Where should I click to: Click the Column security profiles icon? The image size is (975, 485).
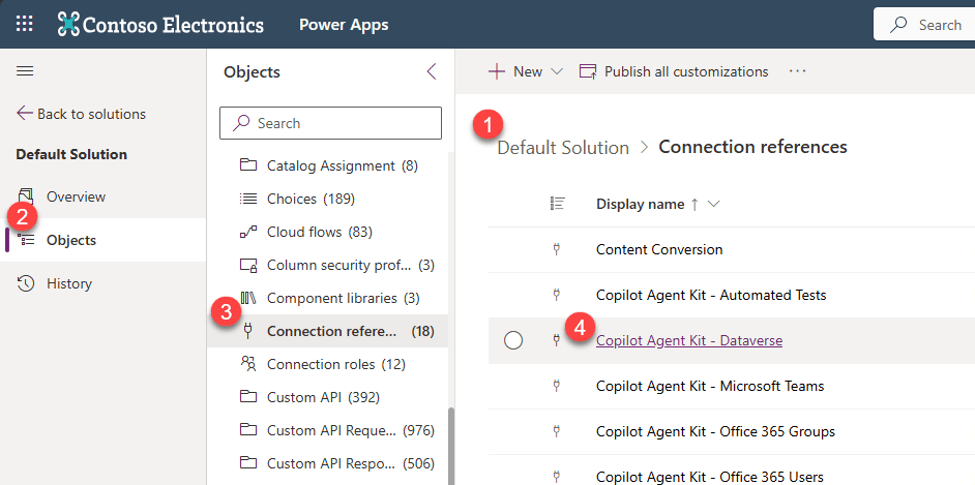(x=248, y=266)
